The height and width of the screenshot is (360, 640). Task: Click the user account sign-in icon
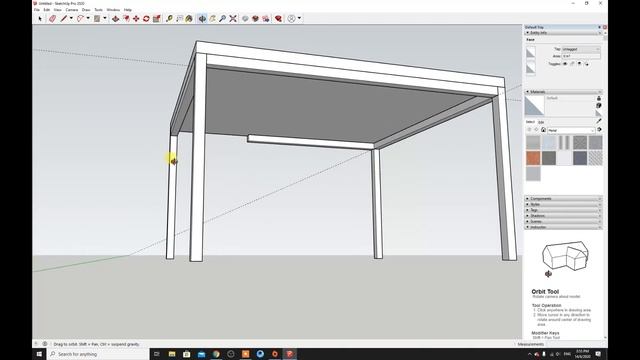[x=291, y=18]
